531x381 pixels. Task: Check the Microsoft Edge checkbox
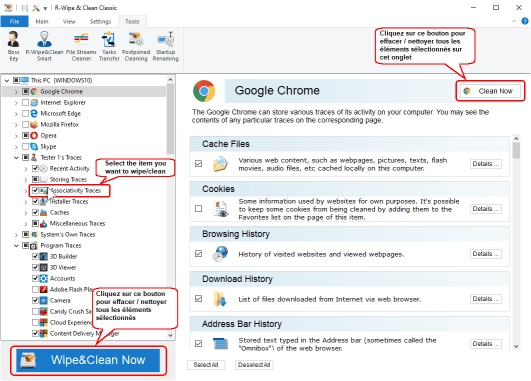click(25, 113)
